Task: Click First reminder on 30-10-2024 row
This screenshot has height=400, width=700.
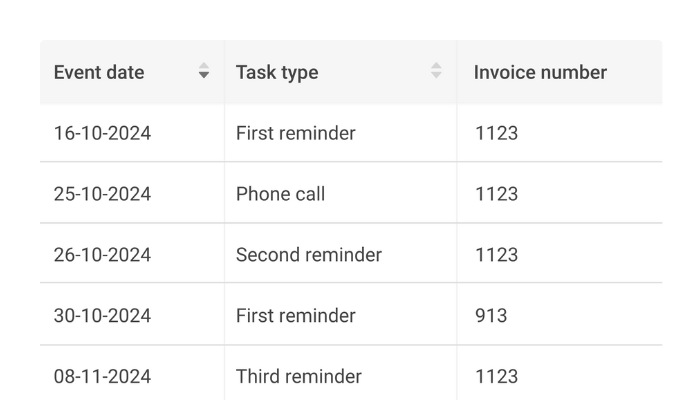Action: coord(296,316)
